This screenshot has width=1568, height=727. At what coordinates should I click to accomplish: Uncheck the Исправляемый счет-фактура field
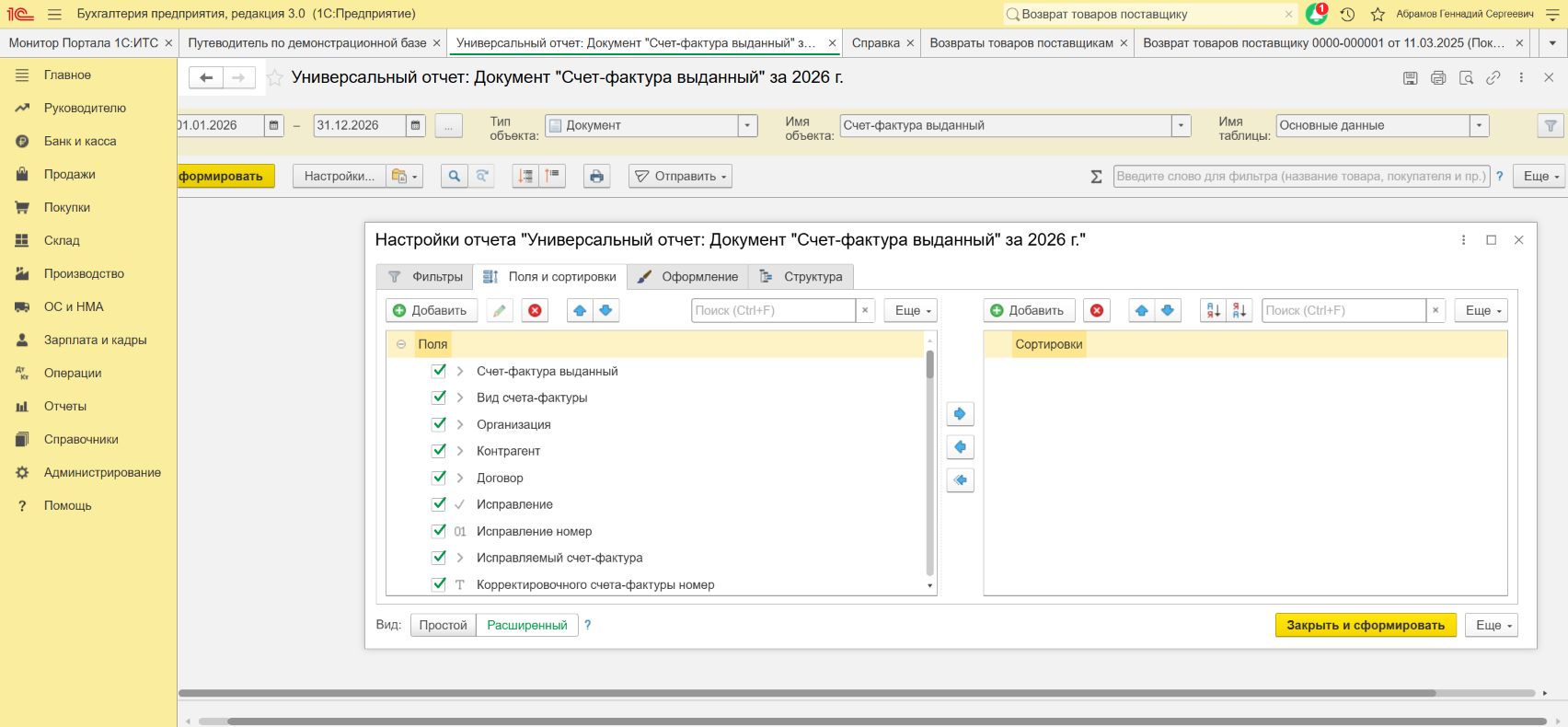pyautogui.click(x=439, y=558)
